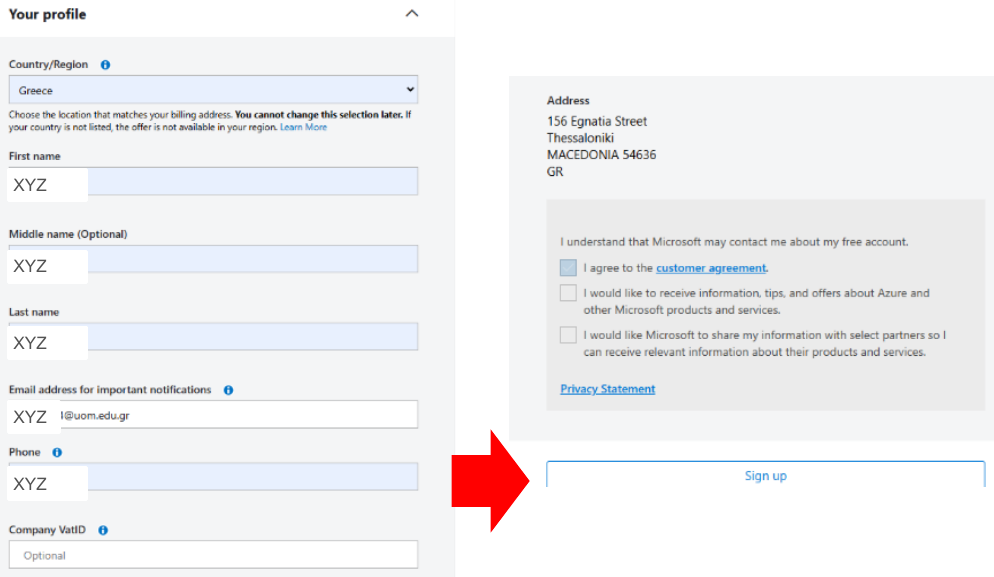
Task: Collapse the Your profile section
Action: click(x=412, y=13)
